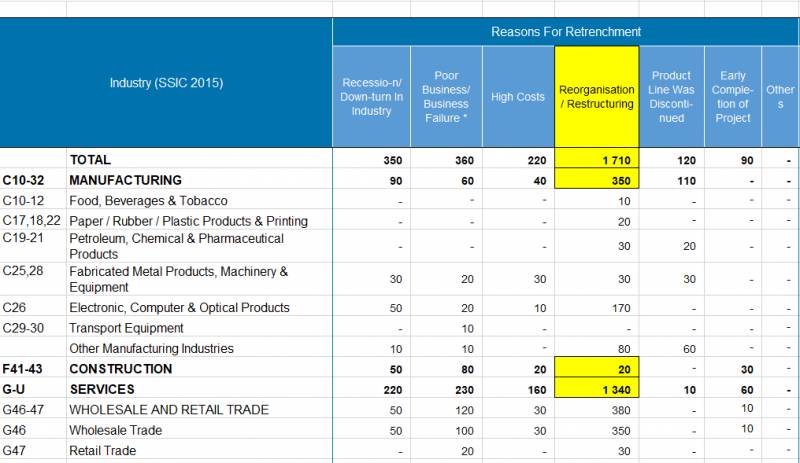Viewport: 800px width, 463px height.
Task: Select the 'G46-47' industry code cell
Action: point(33,410)
